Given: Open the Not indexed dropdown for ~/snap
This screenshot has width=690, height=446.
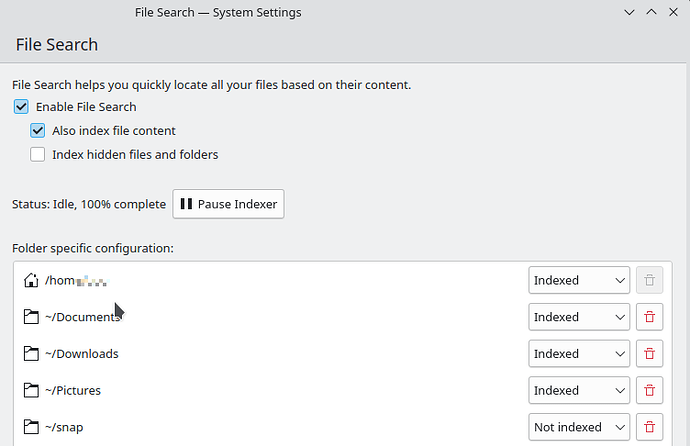Looking at the screenshot, I should [578, 427].
